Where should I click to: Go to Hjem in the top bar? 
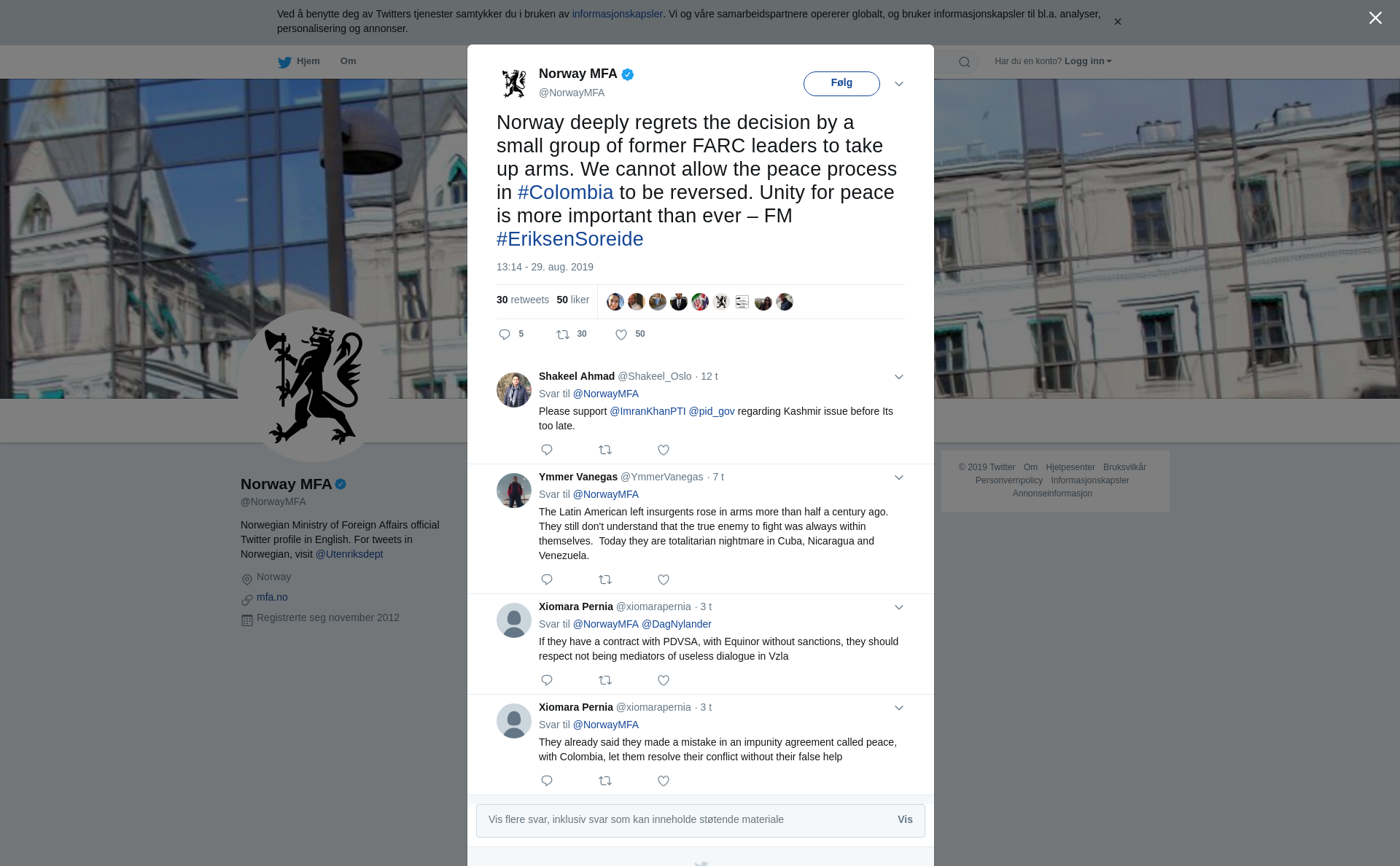pos(299,61)
